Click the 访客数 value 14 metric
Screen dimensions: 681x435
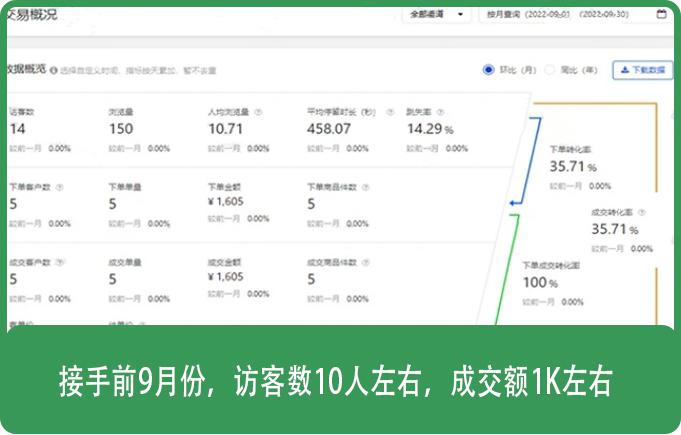pos(18,129)
